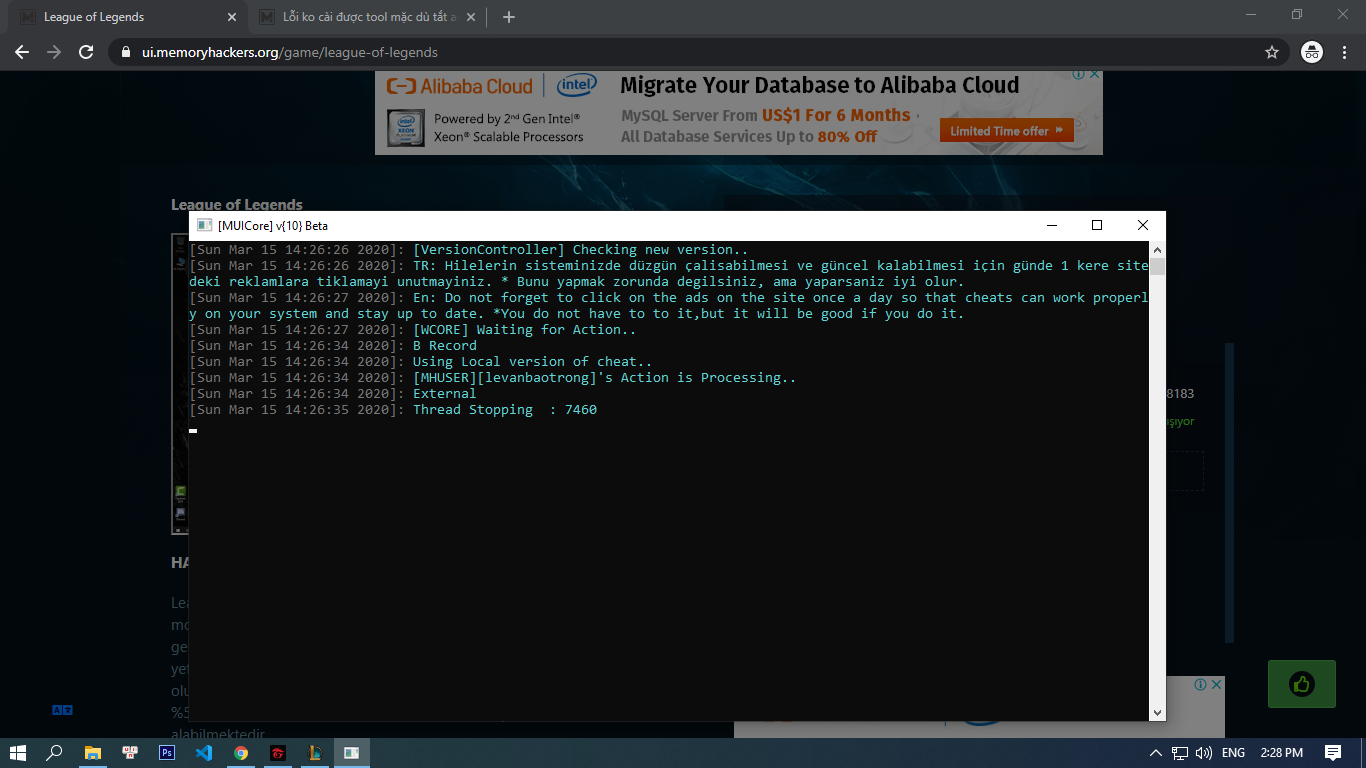Open File Explorer from the taskbar
Screen dimensions: 1366x768
[x=93, y=752]
